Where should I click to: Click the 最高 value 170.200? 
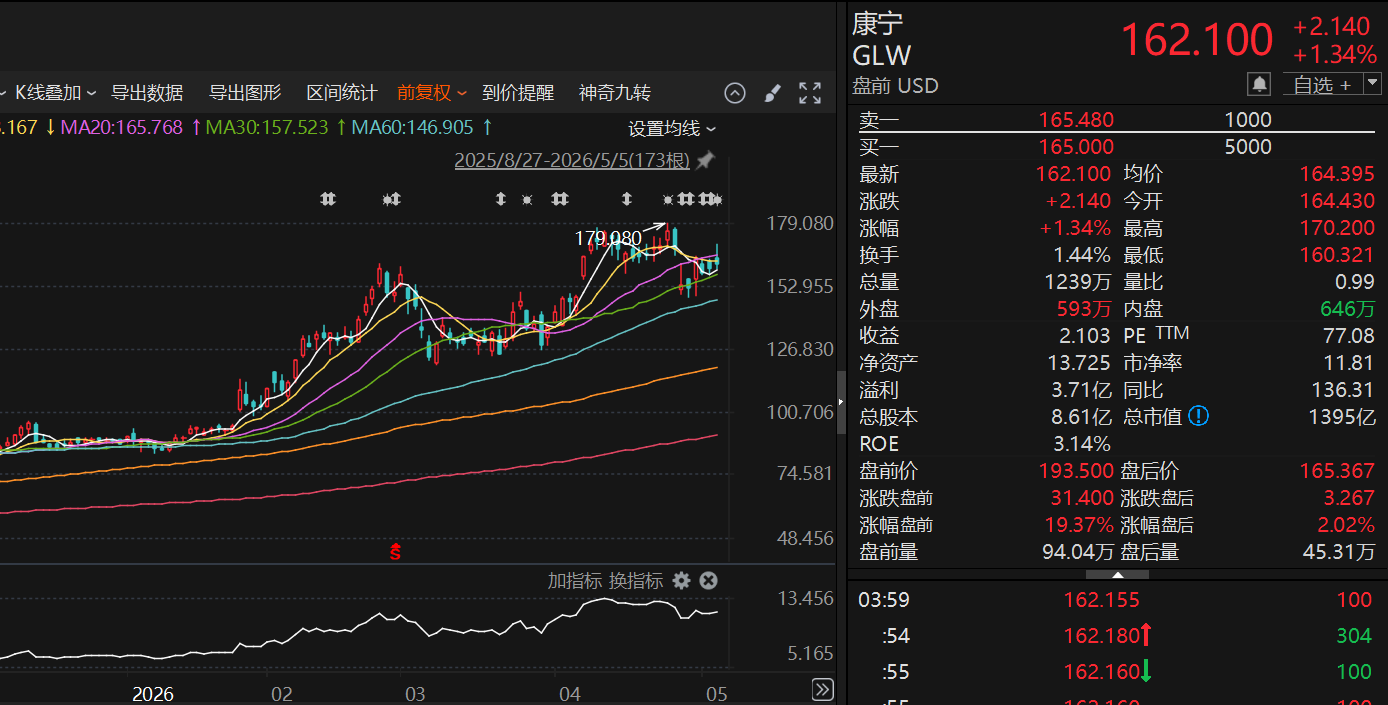click(x=1337, y=228)
